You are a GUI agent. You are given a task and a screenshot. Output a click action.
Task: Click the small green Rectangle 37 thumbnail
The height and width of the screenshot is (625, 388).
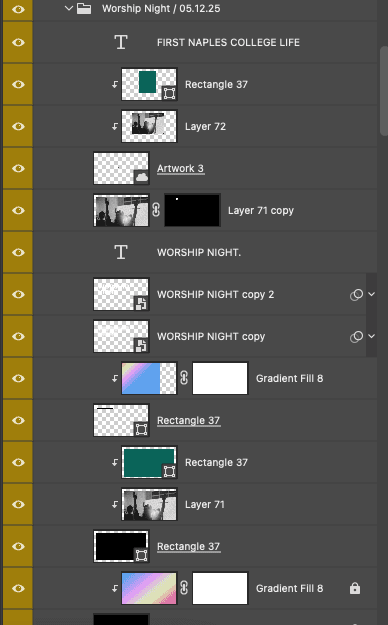coord(149,84)
